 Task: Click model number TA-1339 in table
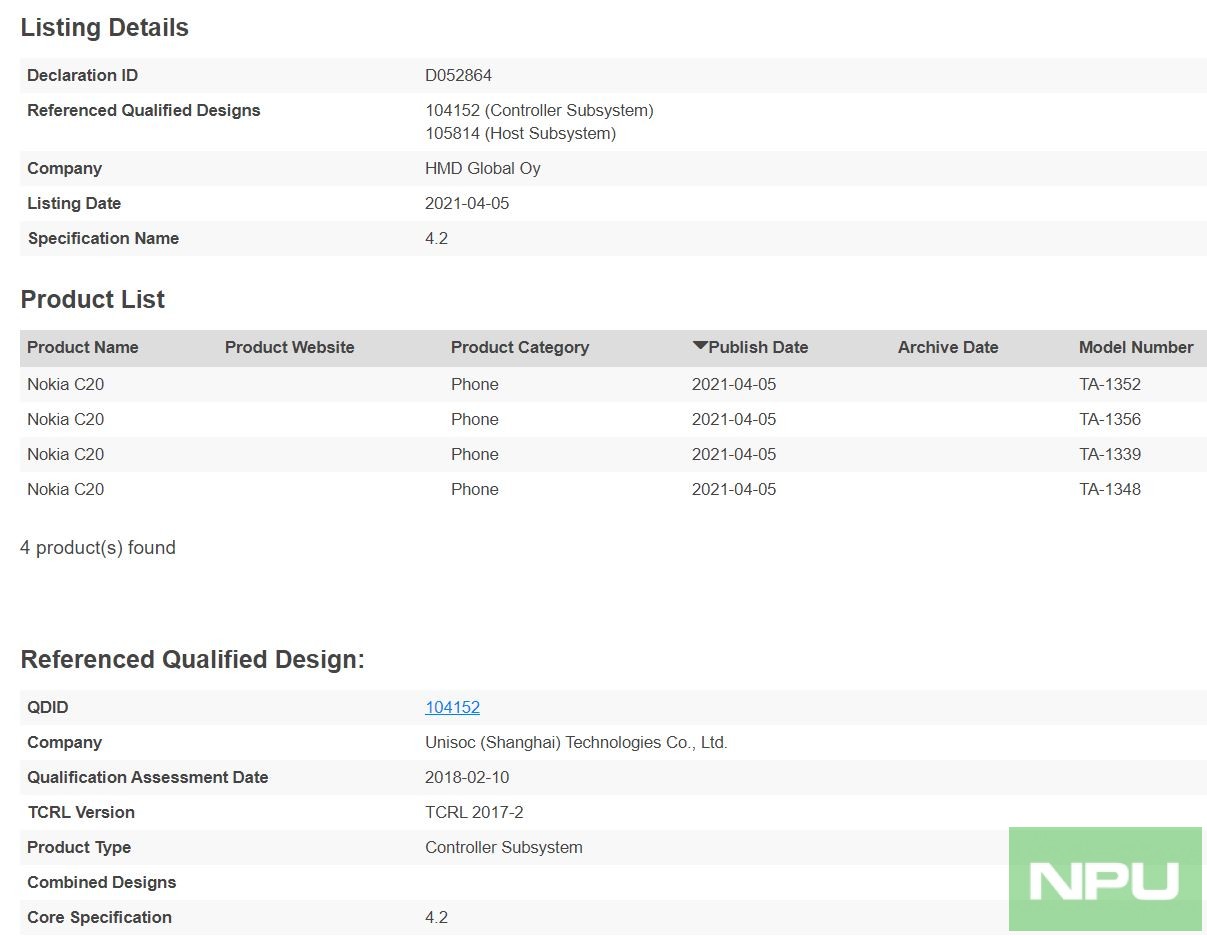click(1109, 454)
